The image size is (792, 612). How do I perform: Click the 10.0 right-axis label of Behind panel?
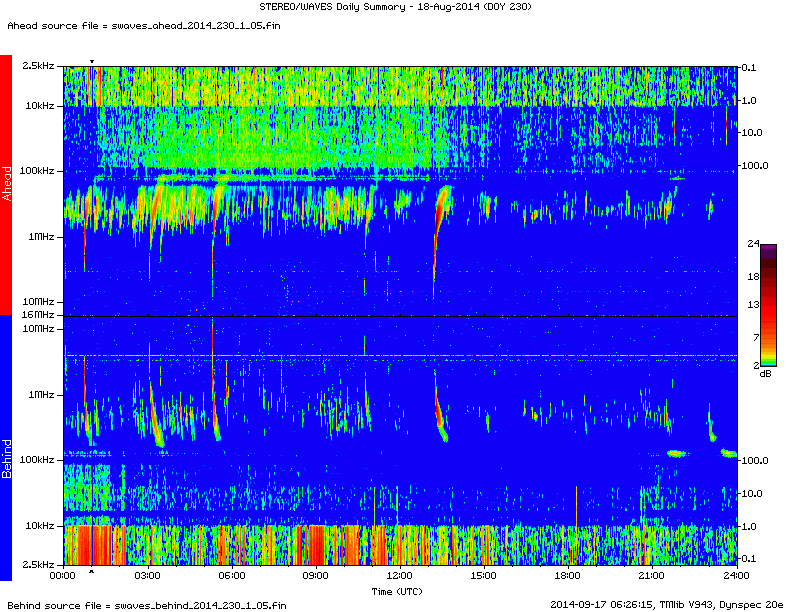click(x=752, y=493)
